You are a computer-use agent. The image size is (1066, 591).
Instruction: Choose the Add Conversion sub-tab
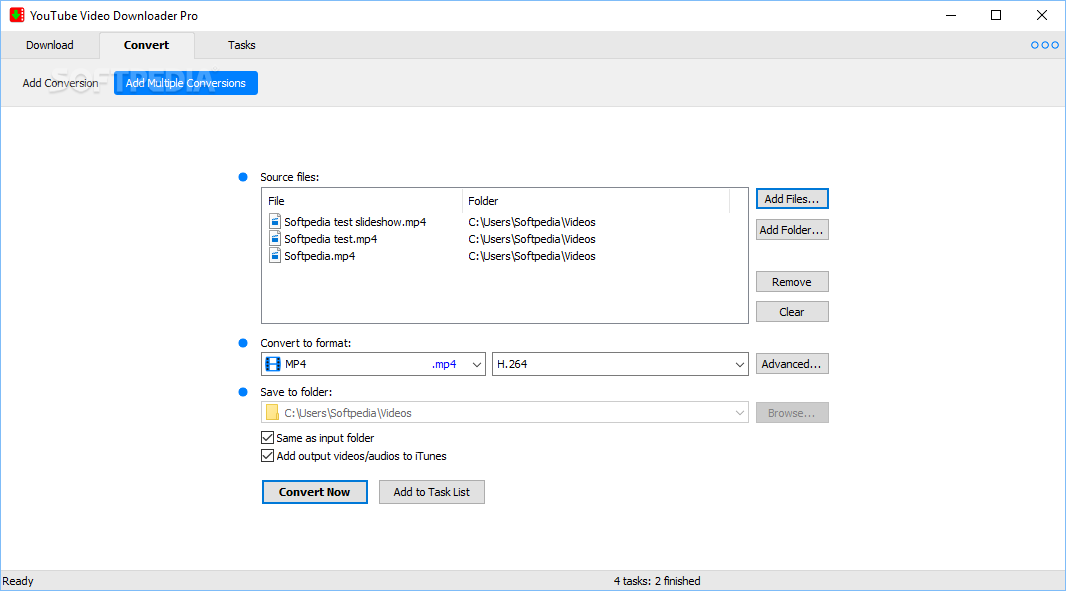[61, 83]
